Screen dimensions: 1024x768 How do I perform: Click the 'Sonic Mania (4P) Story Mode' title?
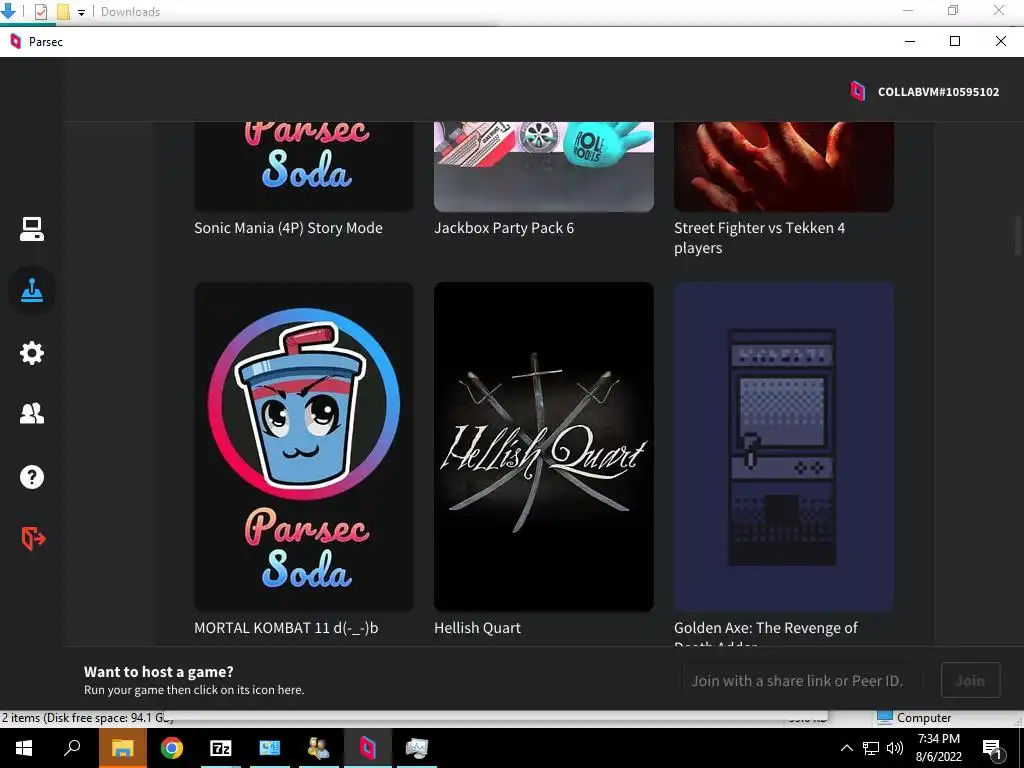[288, 228]
